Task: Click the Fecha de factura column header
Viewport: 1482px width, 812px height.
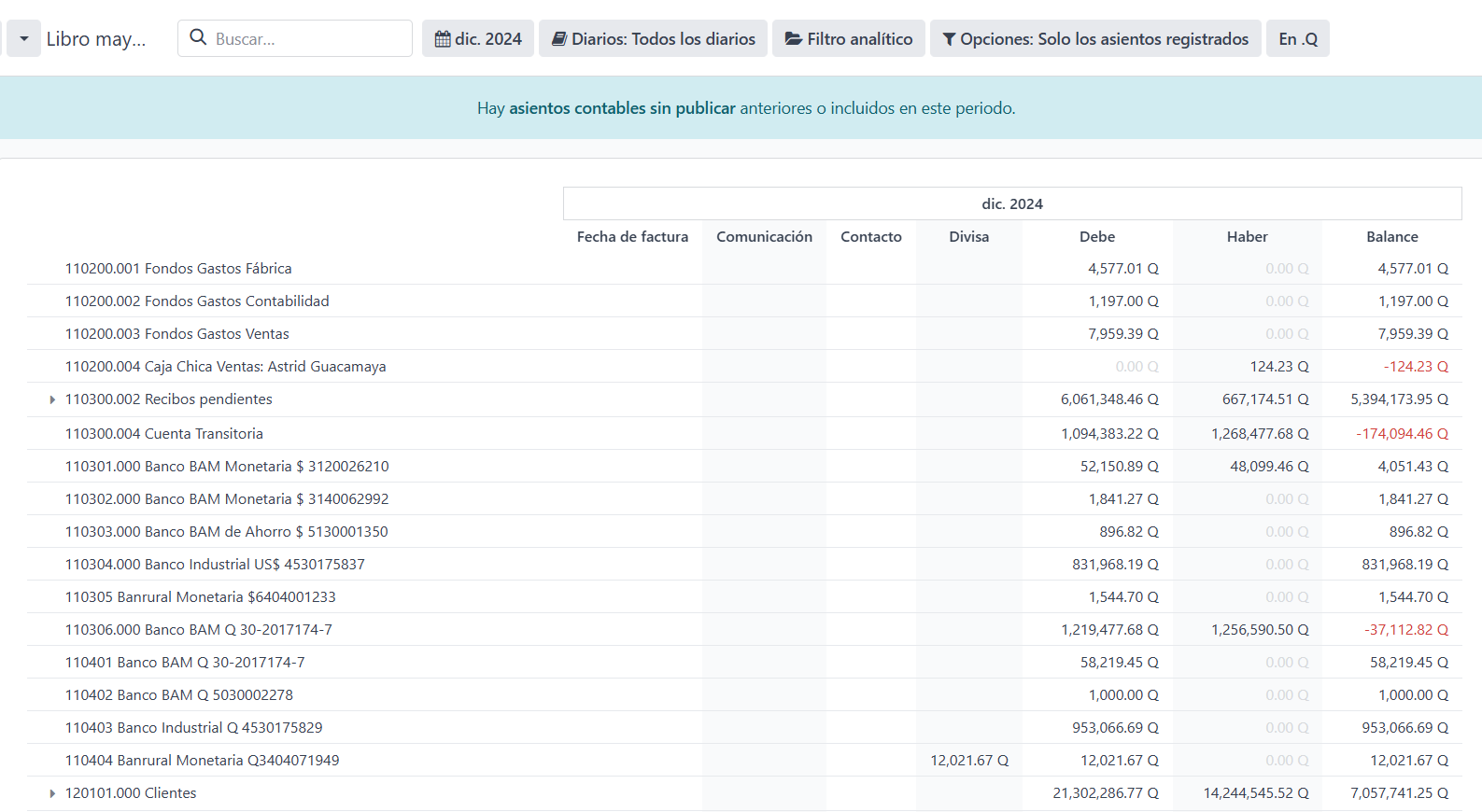Action: pyautogui.click(x=632, y=237)
